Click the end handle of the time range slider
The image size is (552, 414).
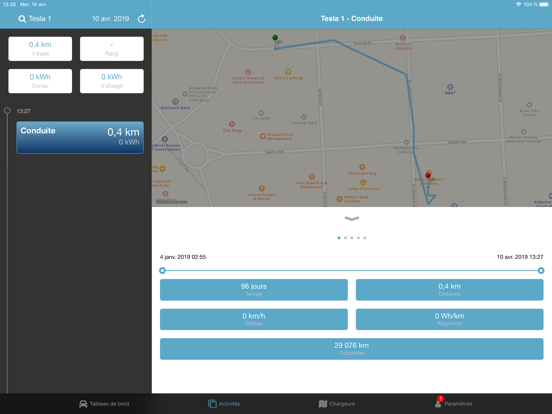[541, 270]
